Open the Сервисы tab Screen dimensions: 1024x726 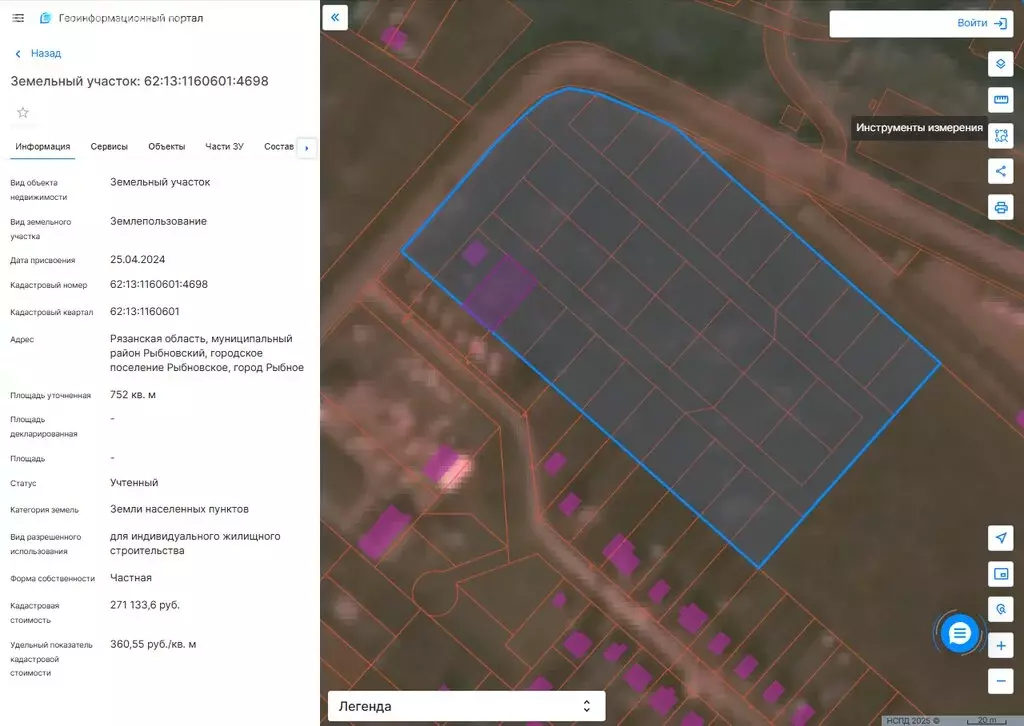tap(109, 147)
